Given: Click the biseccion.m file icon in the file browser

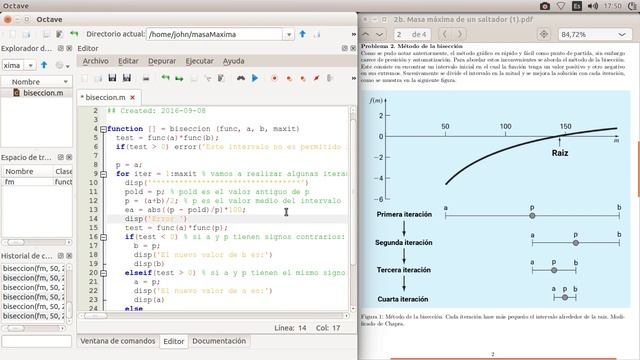Looking at the screenshot, I should (16, 93).
